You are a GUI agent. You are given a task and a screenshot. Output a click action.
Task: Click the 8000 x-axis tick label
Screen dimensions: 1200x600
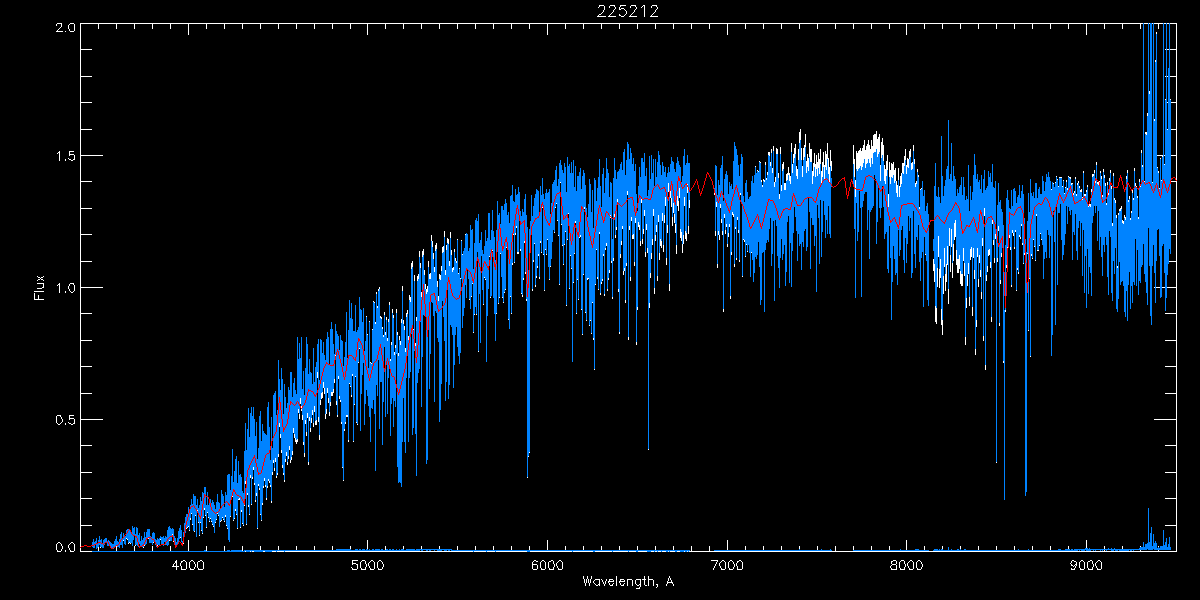point(906,565)
